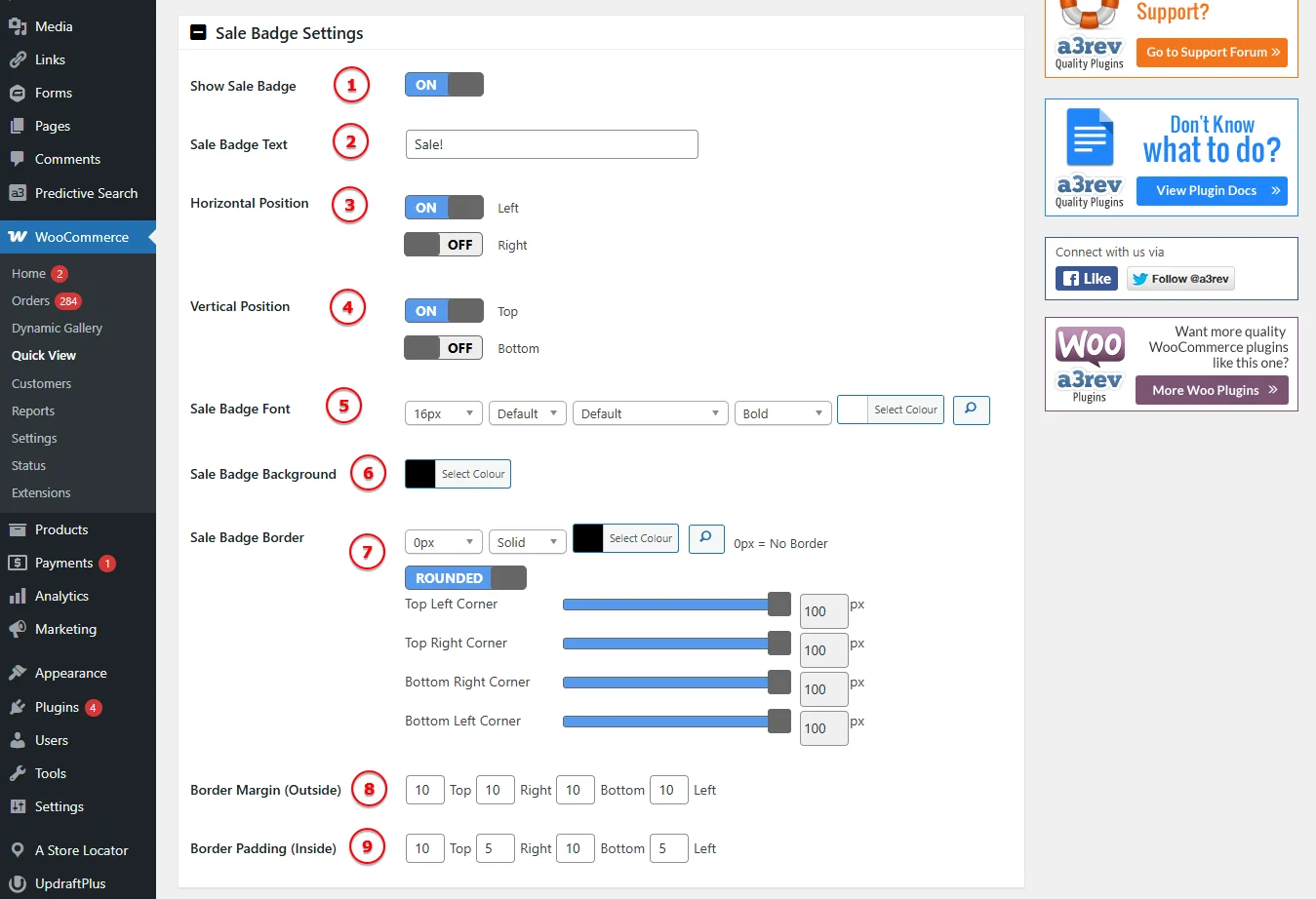Click the WooCommerce icon in sidebar
1316x899 pixels.
tap(18, 237)
